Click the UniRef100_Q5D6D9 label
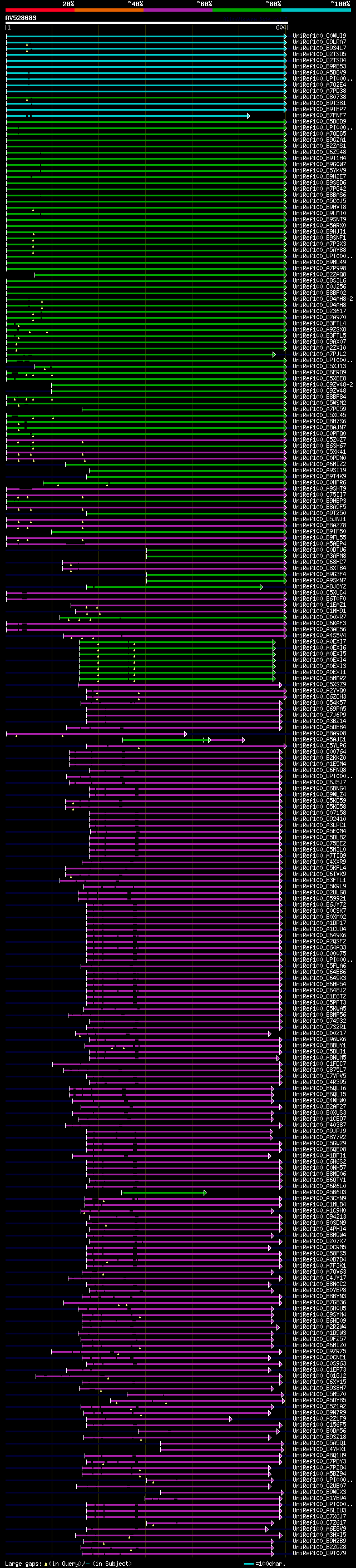Screen dimensions: 356x1568 pyautogui.click(x=319, y=122)
